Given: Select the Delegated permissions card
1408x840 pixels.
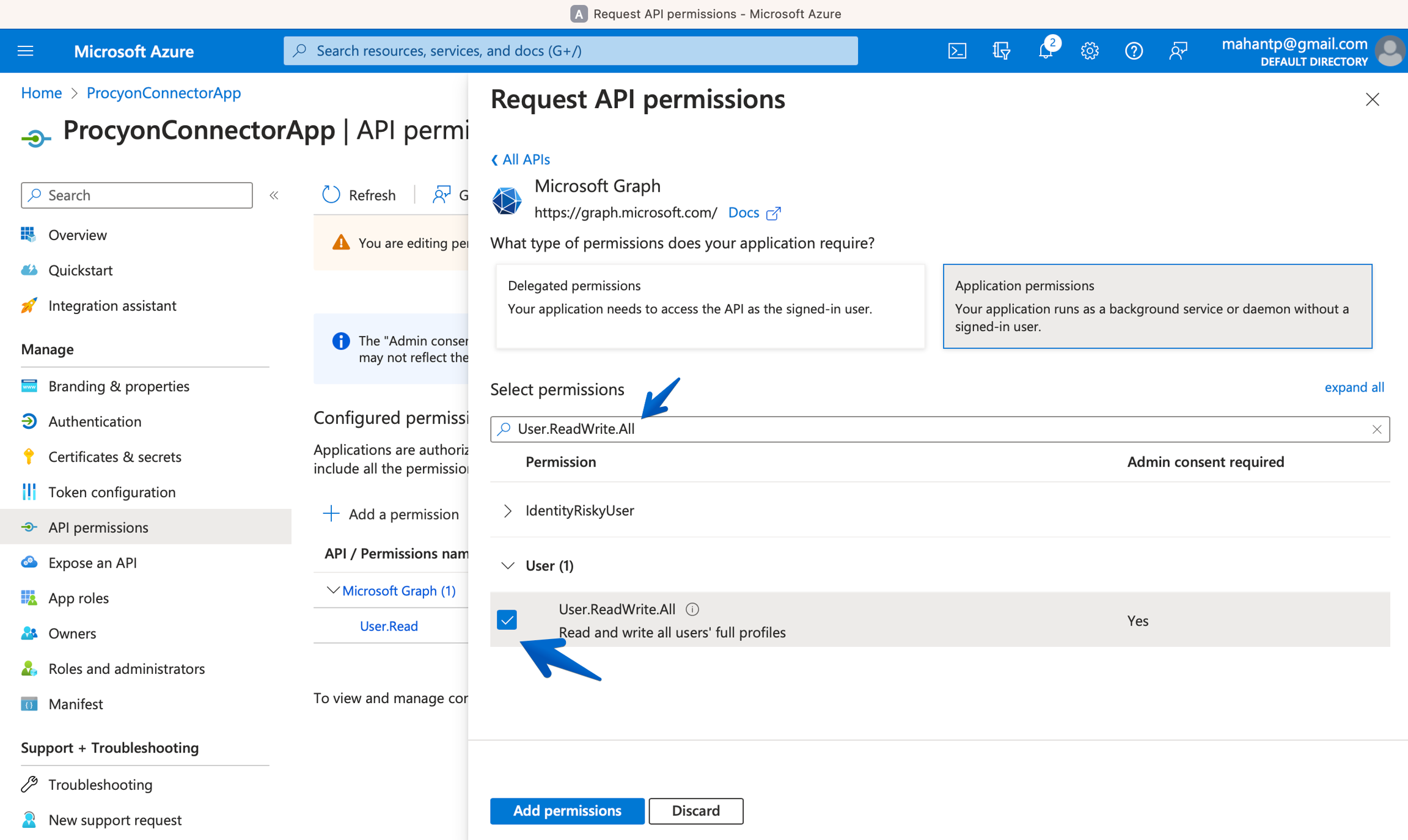Looking at the screenshot, I should point(710,306).
